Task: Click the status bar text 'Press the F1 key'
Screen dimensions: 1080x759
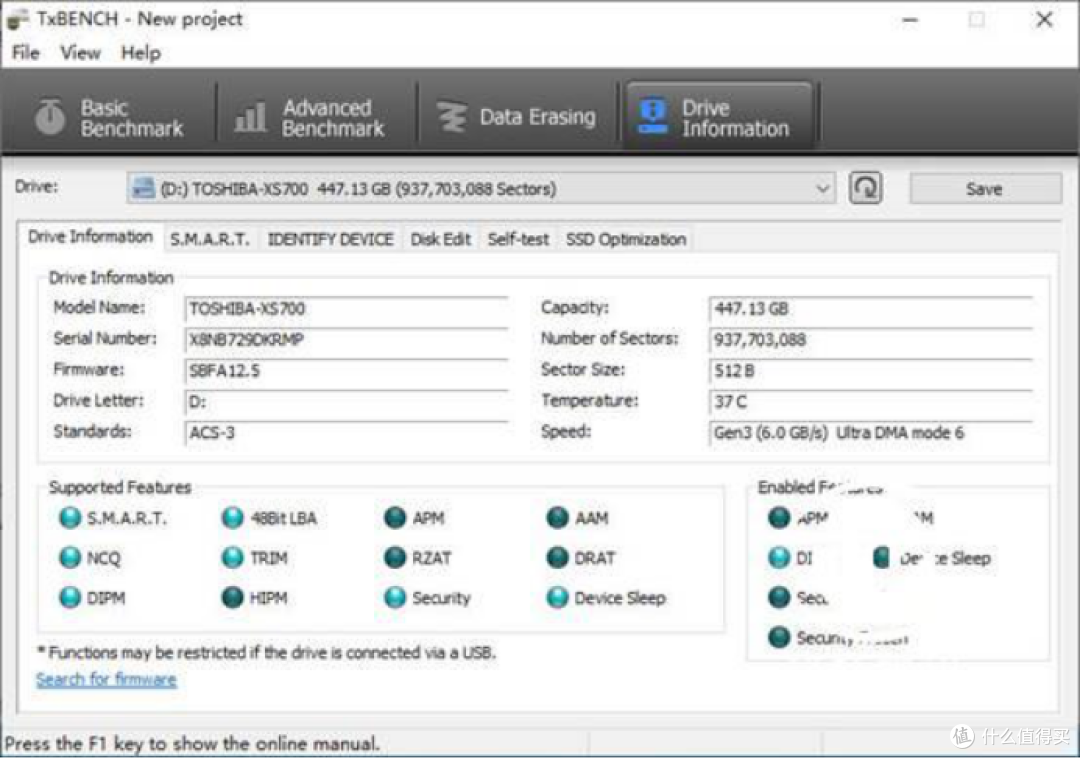Action: tap(192, 744)
